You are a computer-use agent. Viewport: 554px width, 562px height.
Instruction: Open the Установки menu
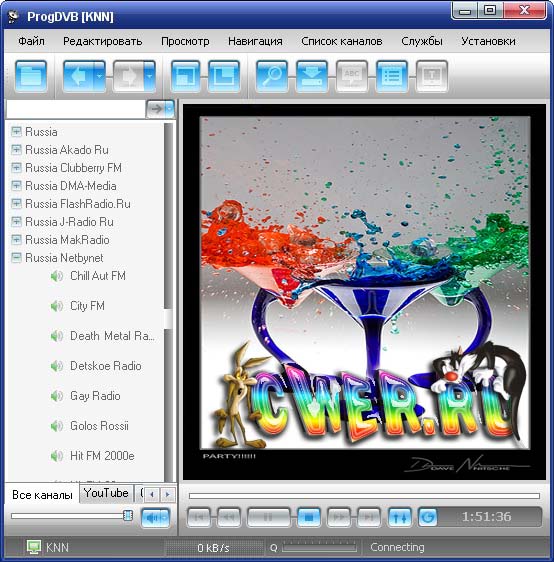tap(488, 41)
